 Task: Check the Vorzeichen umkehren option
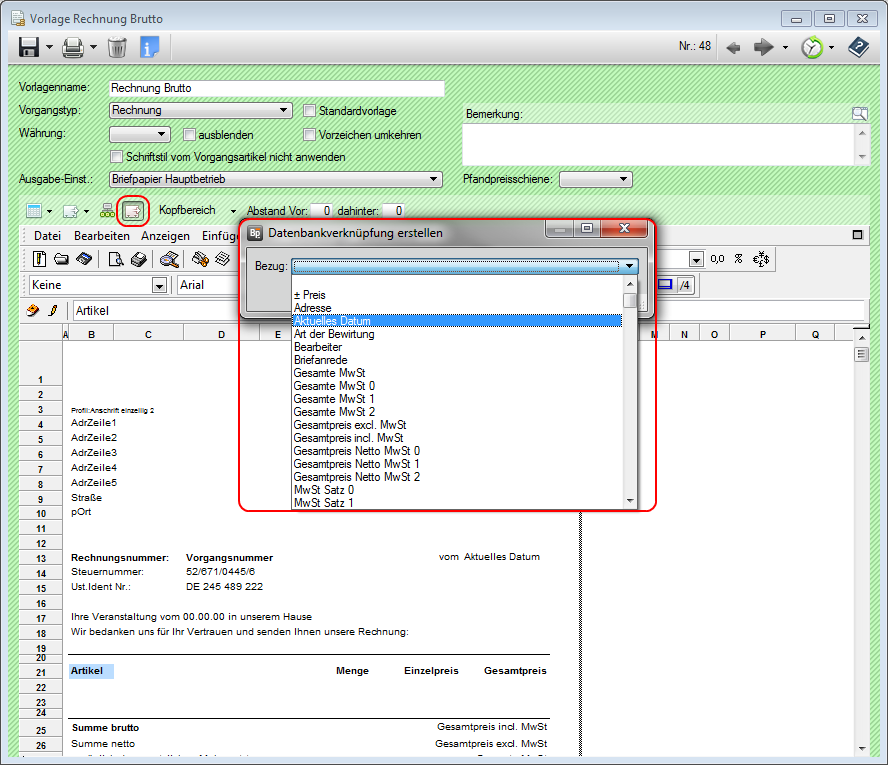click(x=310, y=135)
